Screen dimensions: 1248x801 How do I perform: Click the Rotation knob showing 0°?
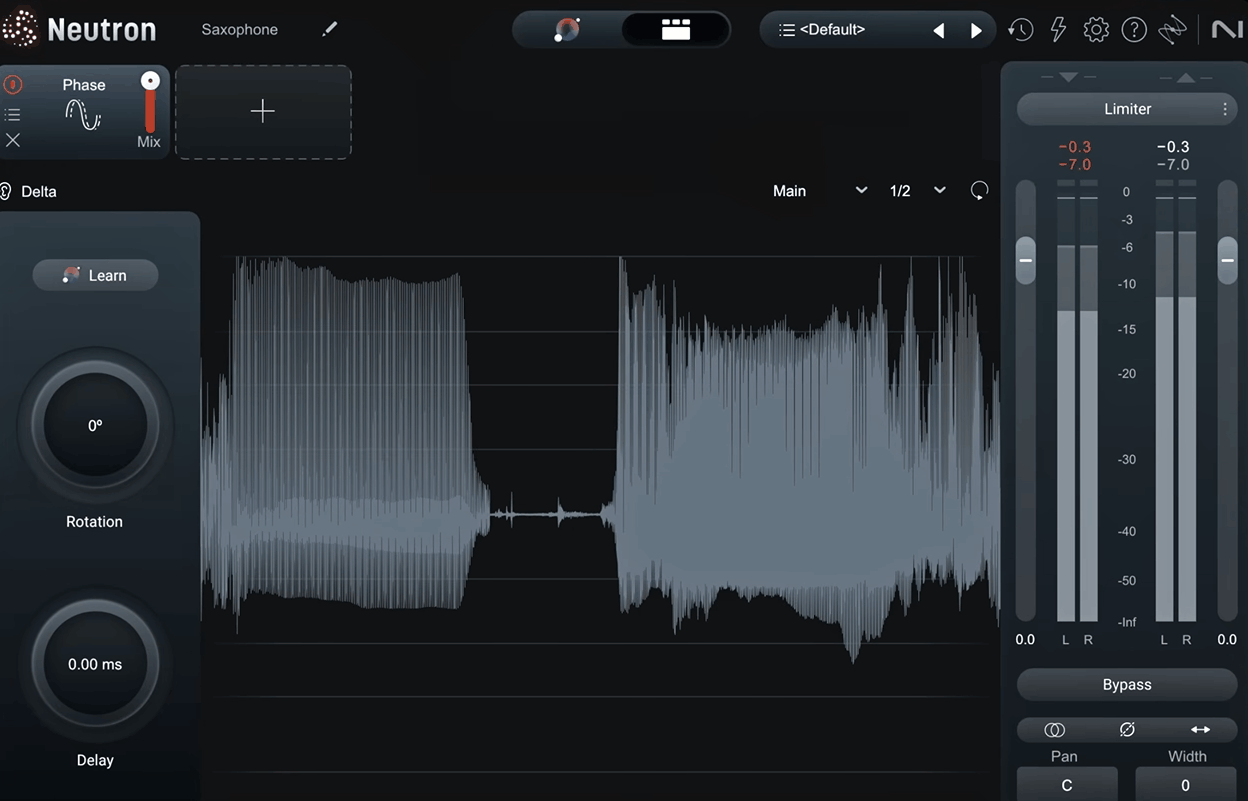(95, 426)
